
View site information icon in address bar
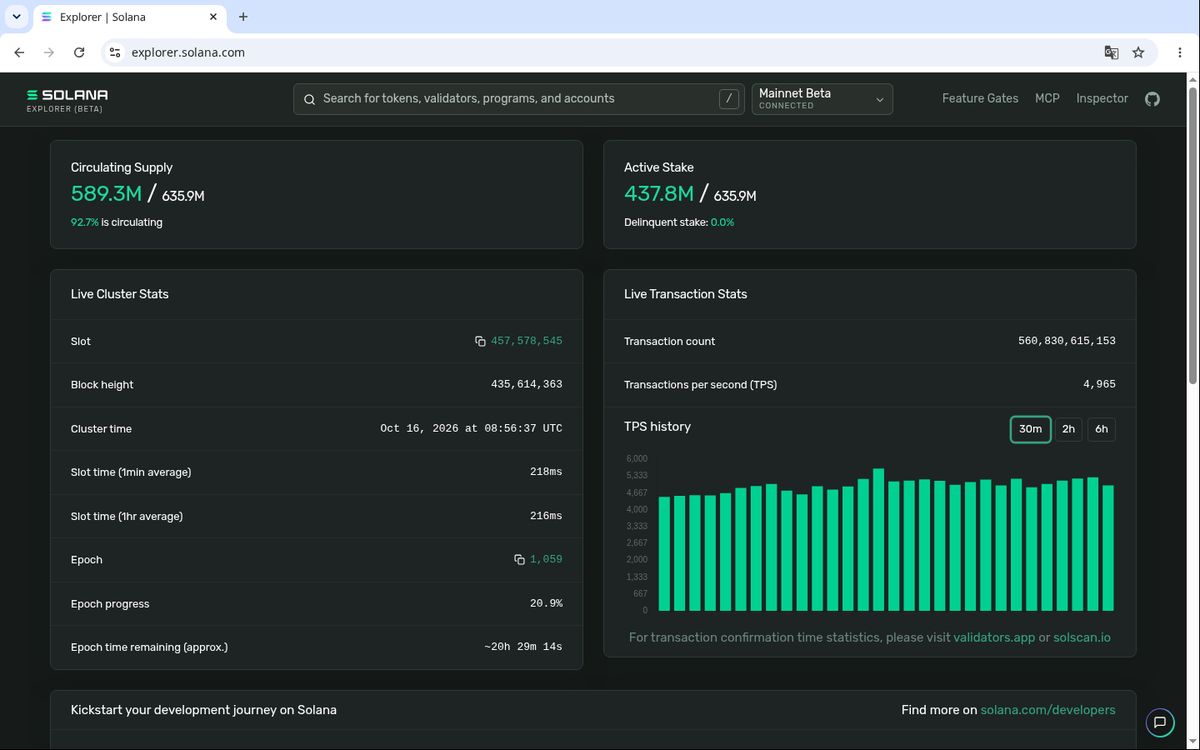(x=115, y=53)
